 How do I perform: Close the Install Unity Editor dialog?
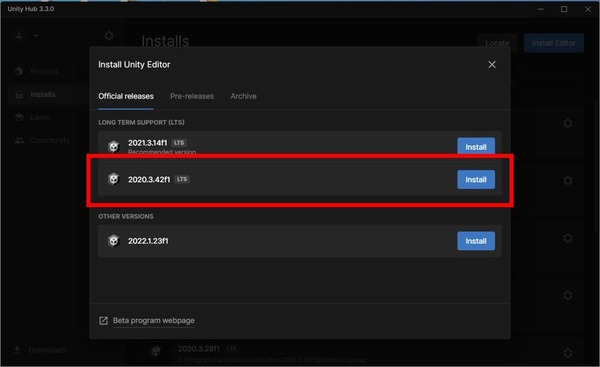tap(492, 65)
